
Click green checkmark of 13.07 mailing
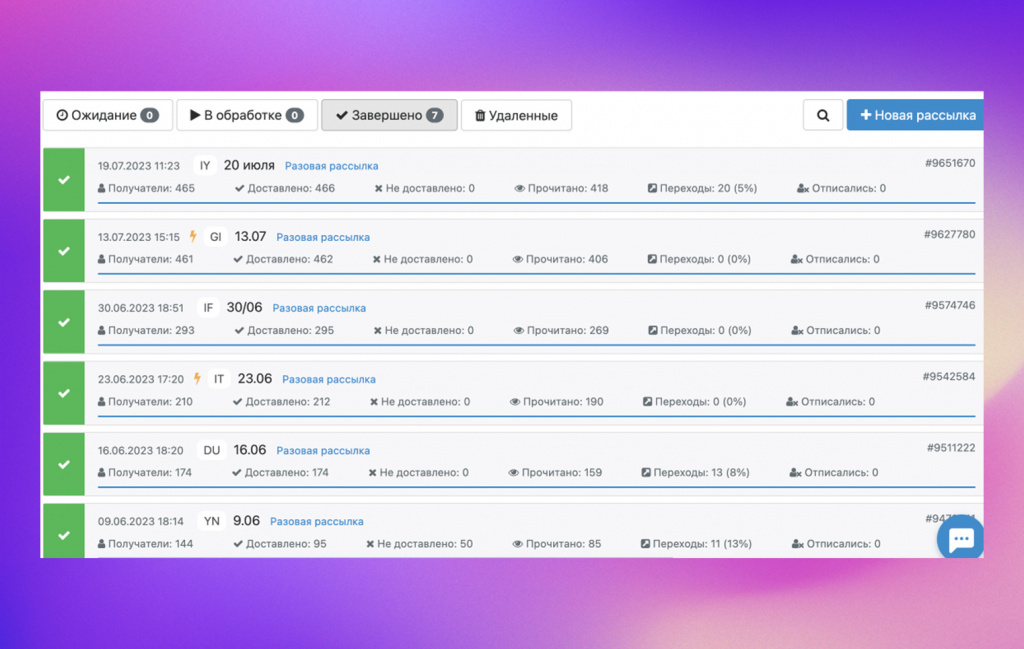64,251
